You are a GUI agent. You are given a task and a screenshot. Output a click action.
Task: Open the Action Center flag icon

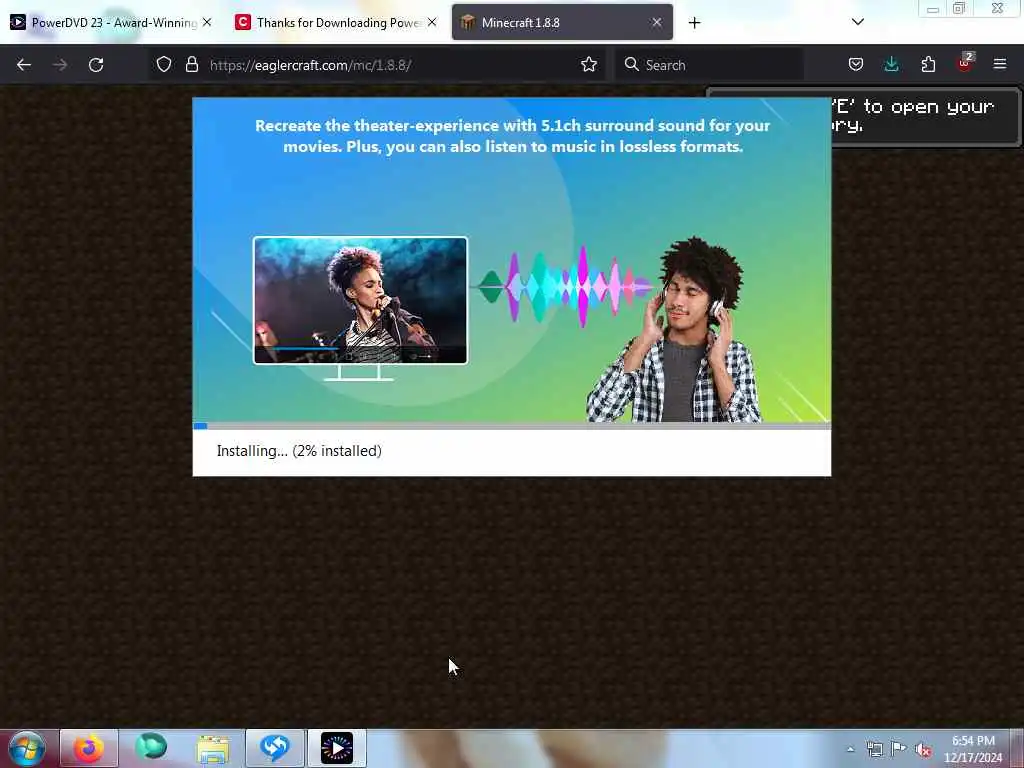[x=899, y=748]
